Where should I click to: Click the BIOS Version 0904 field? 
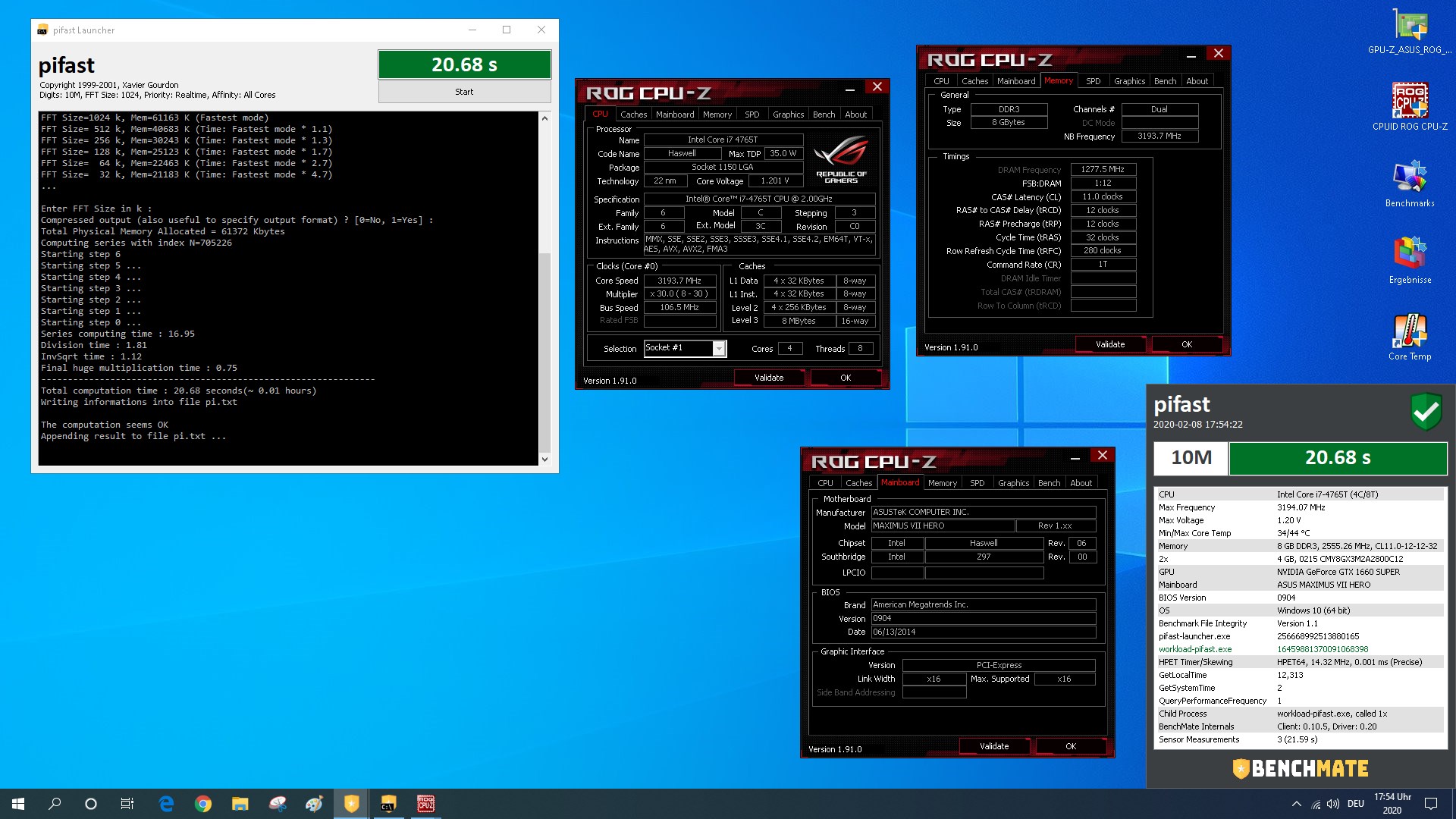(x=983, y=618)
